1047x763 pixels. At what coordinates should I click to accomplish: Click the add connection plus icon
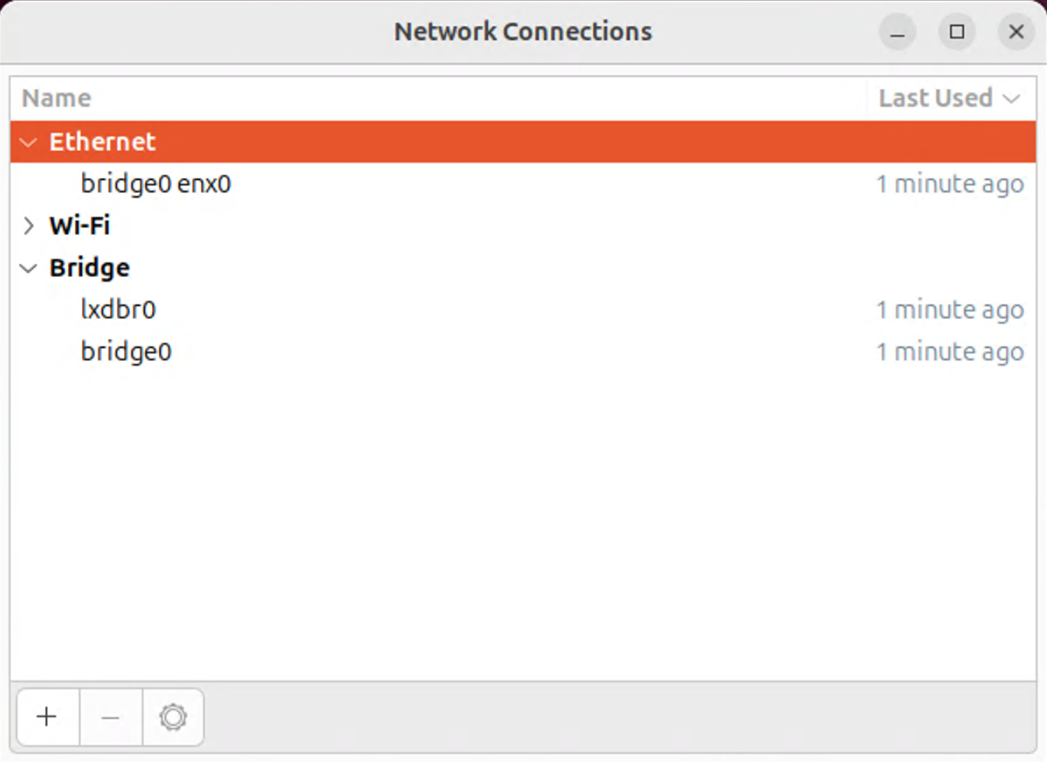[47, 717]
